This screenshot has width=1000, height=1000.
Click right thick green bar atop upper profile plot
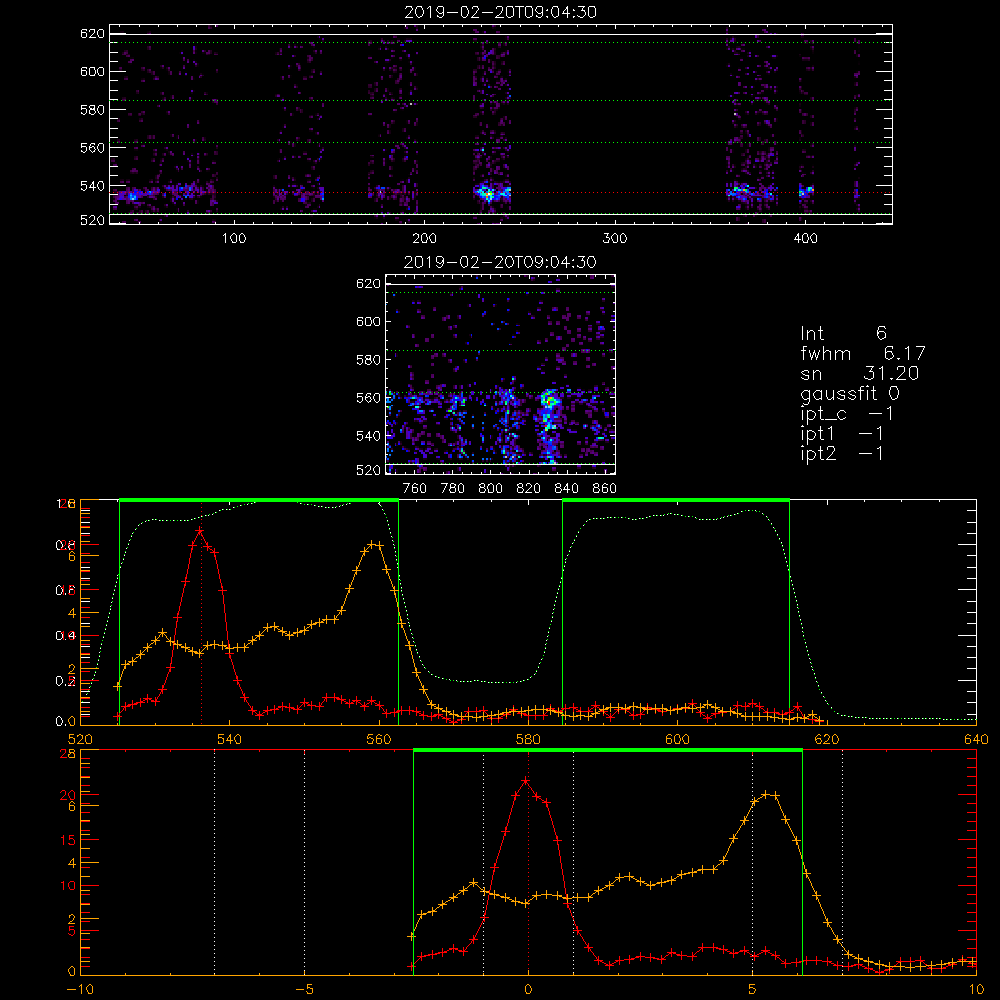[676, 500]
